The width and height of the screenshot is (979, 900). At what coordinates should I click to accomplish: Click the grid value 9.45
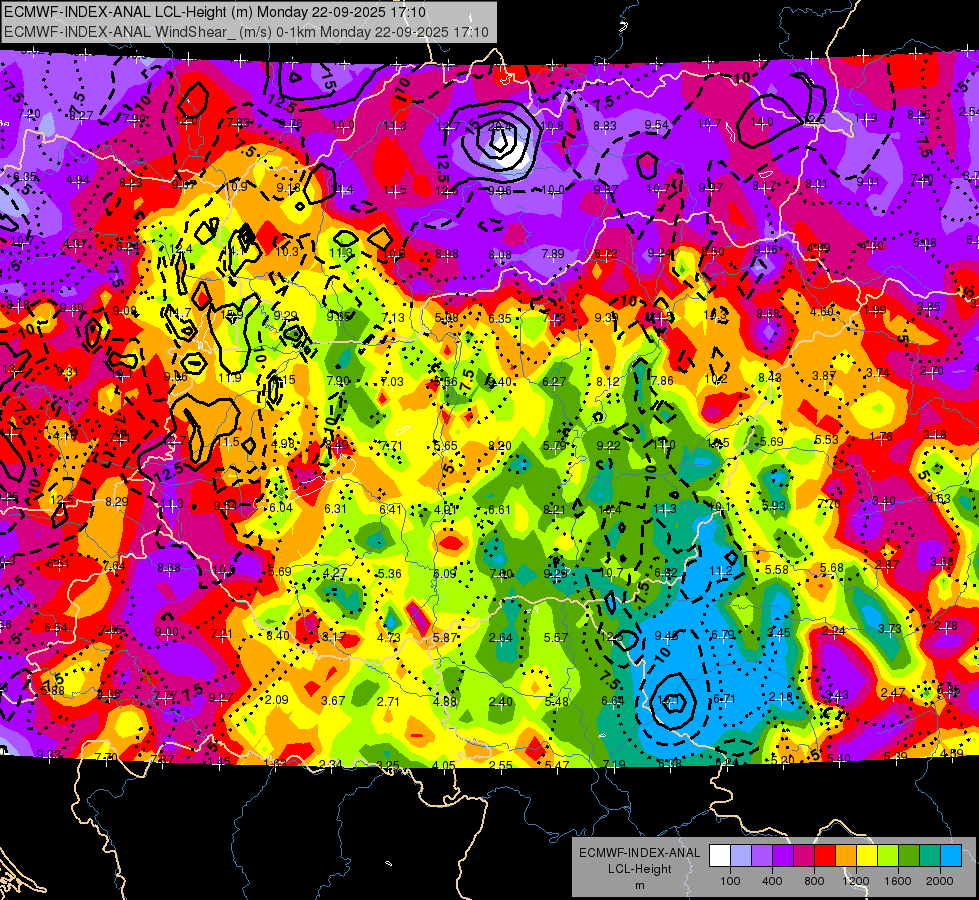point(666,636)
